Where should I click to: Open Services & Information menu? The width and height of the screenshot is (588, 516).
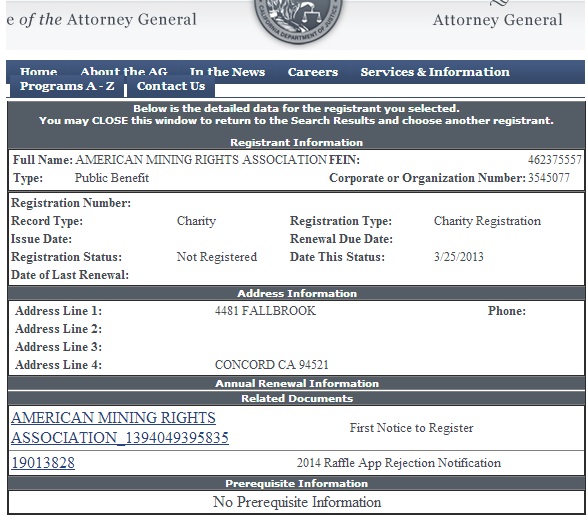point(435,72)
